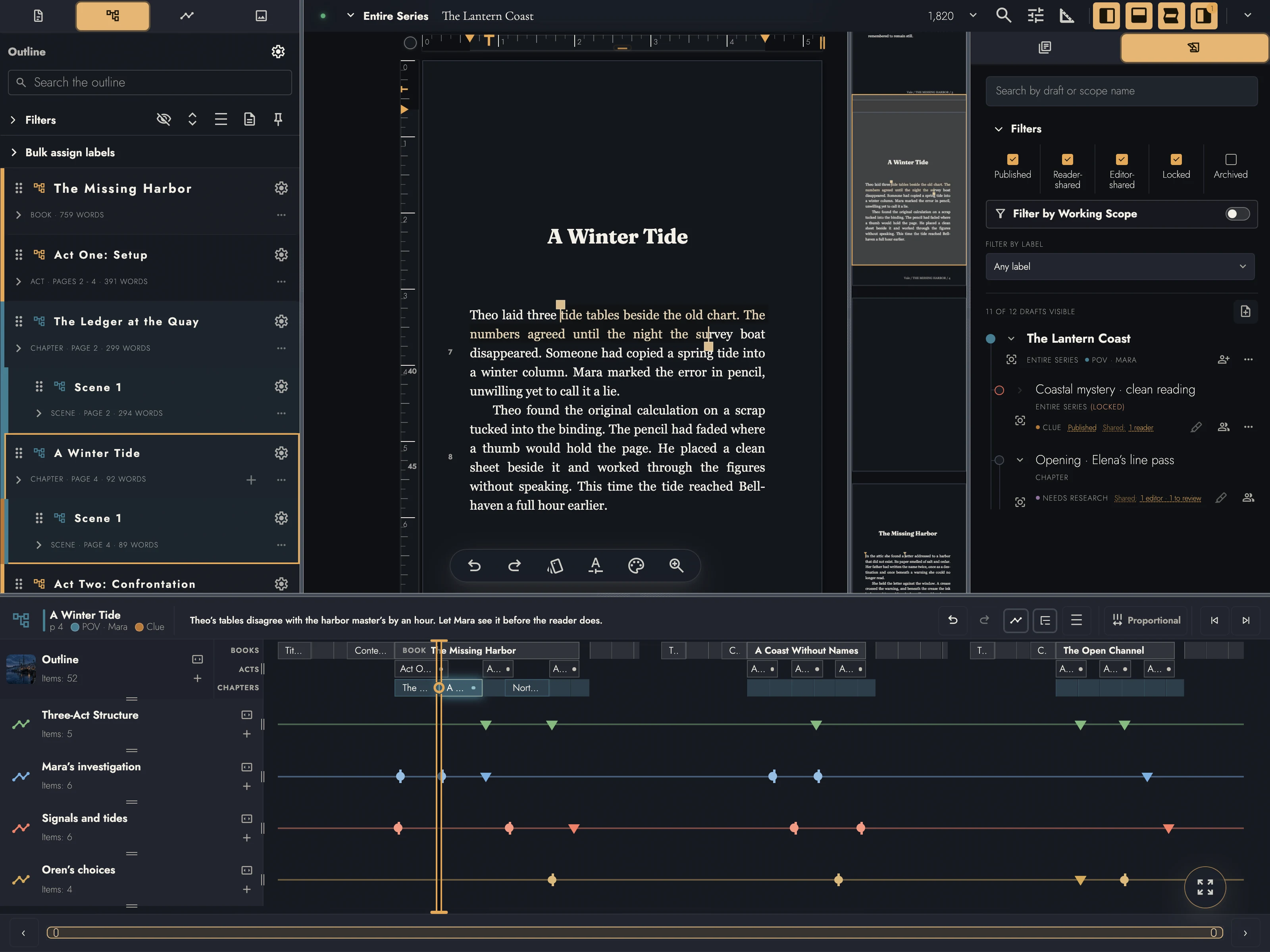Viewport: 1270px width, 952px height.
Task: Click the Published link under Coastal mystery
Action: click(1081, 428)
